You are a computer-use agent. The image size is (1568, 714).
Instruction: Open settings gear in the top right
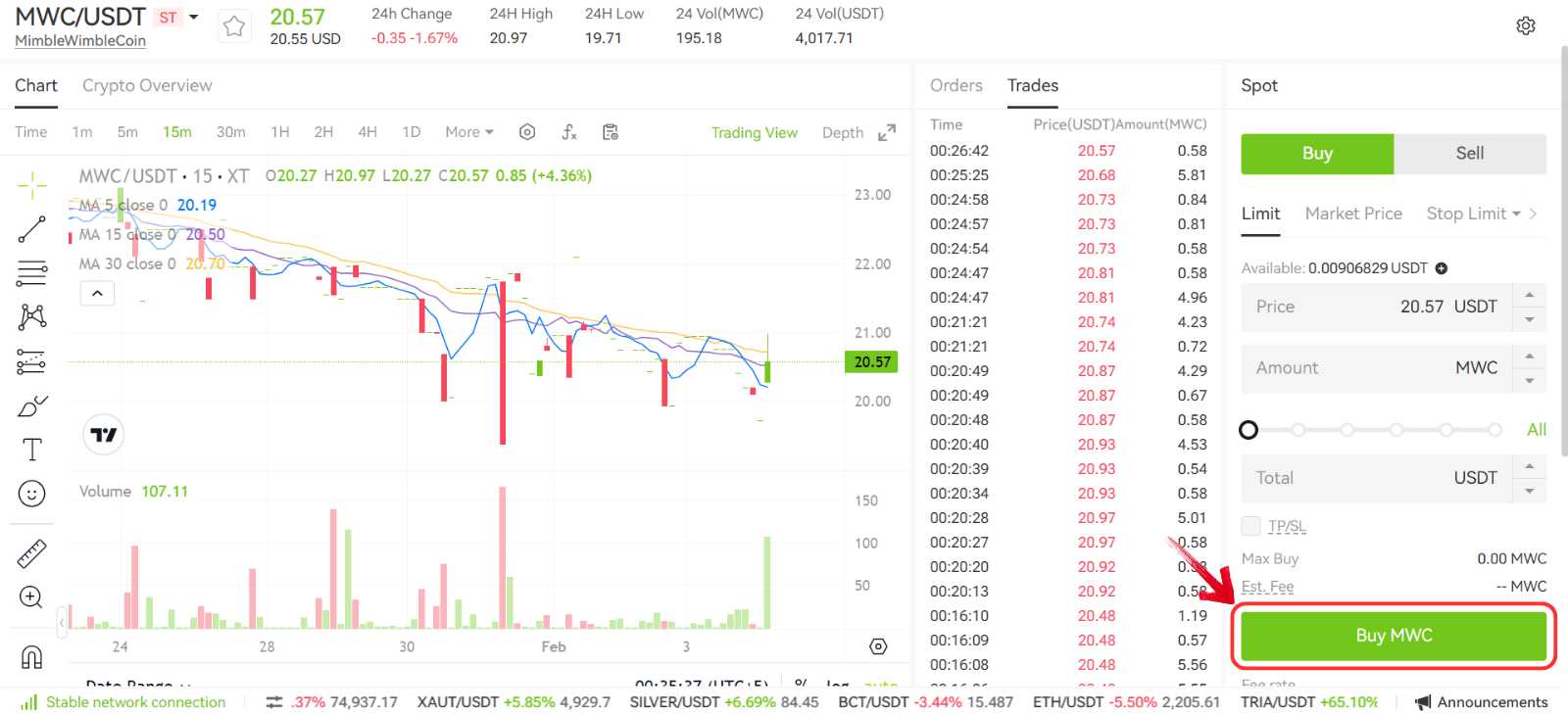click(x=1526, y=26)
